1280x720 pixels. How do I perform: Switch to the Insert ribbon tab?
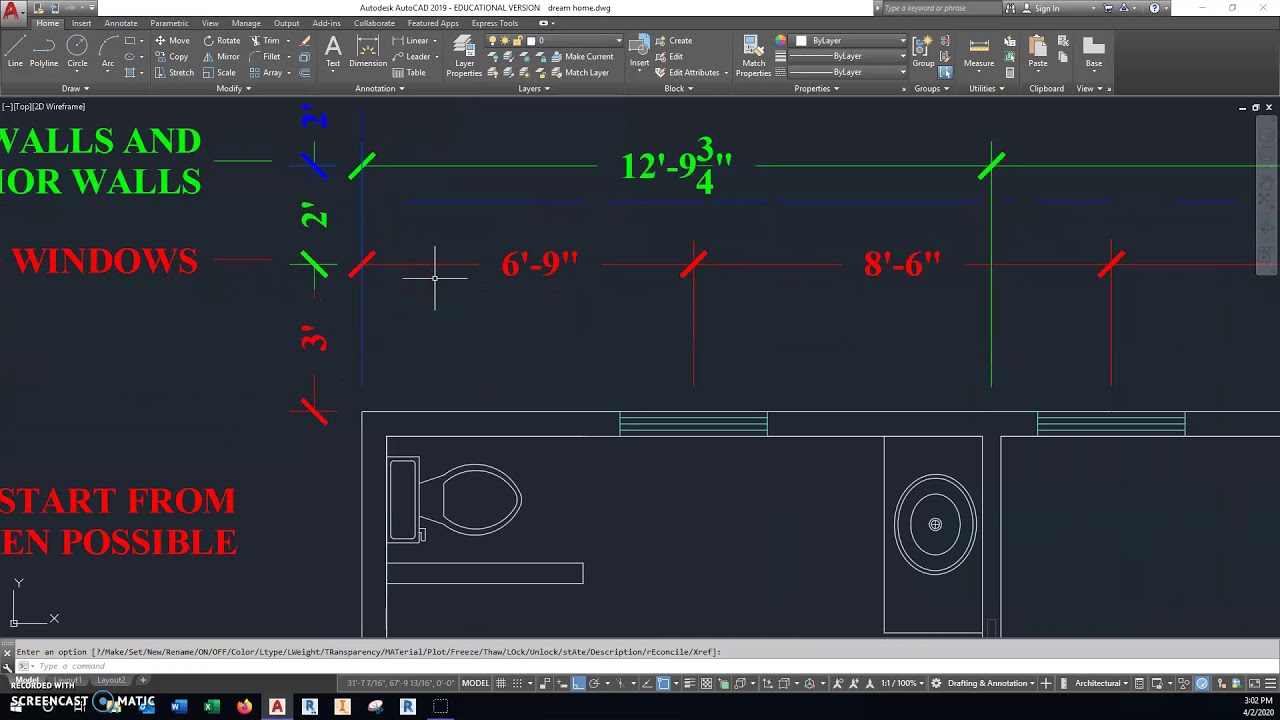coord(81,23)
